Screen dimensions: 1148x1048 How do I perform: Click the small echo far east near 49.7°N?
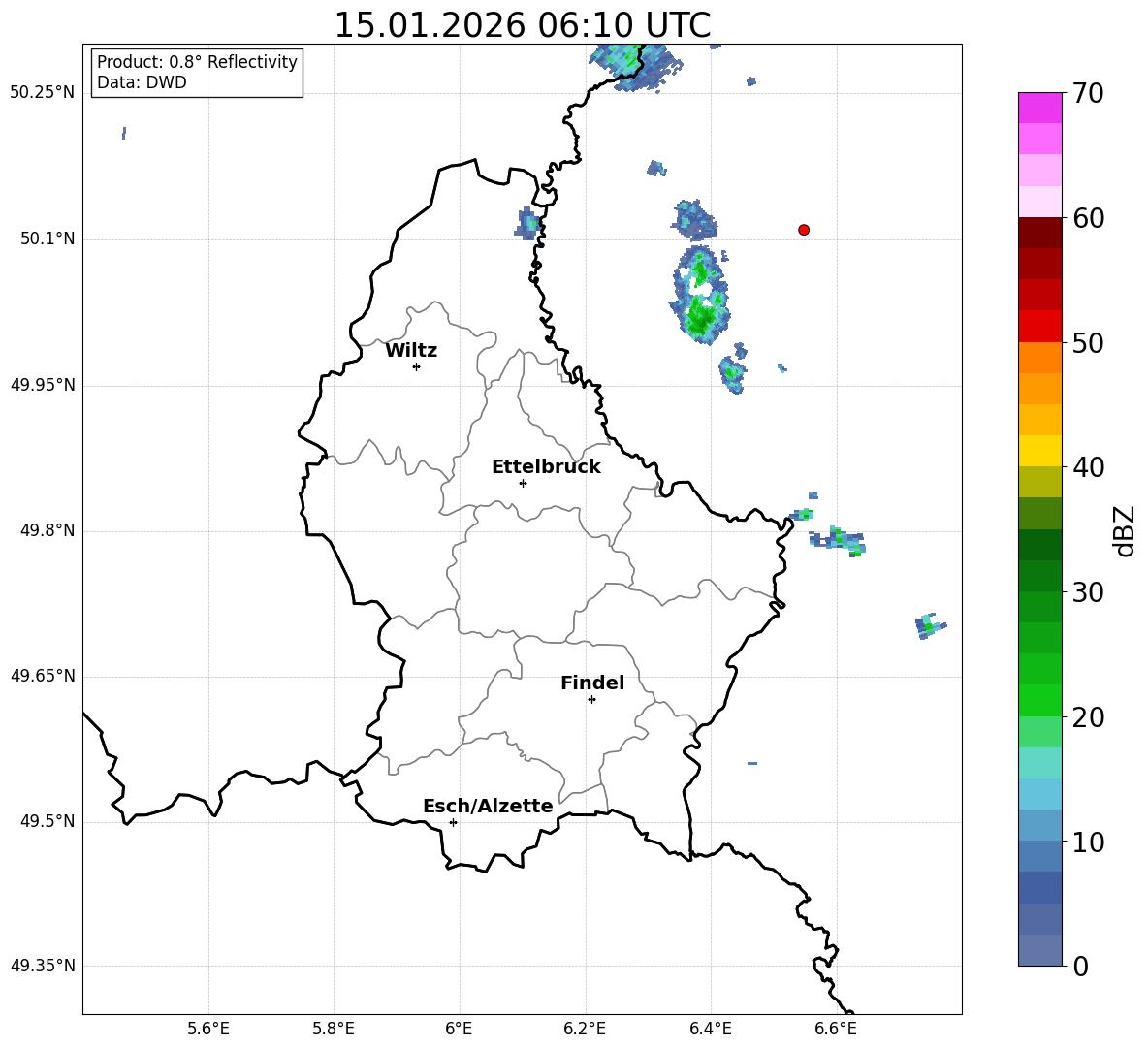tap(930, 626)
